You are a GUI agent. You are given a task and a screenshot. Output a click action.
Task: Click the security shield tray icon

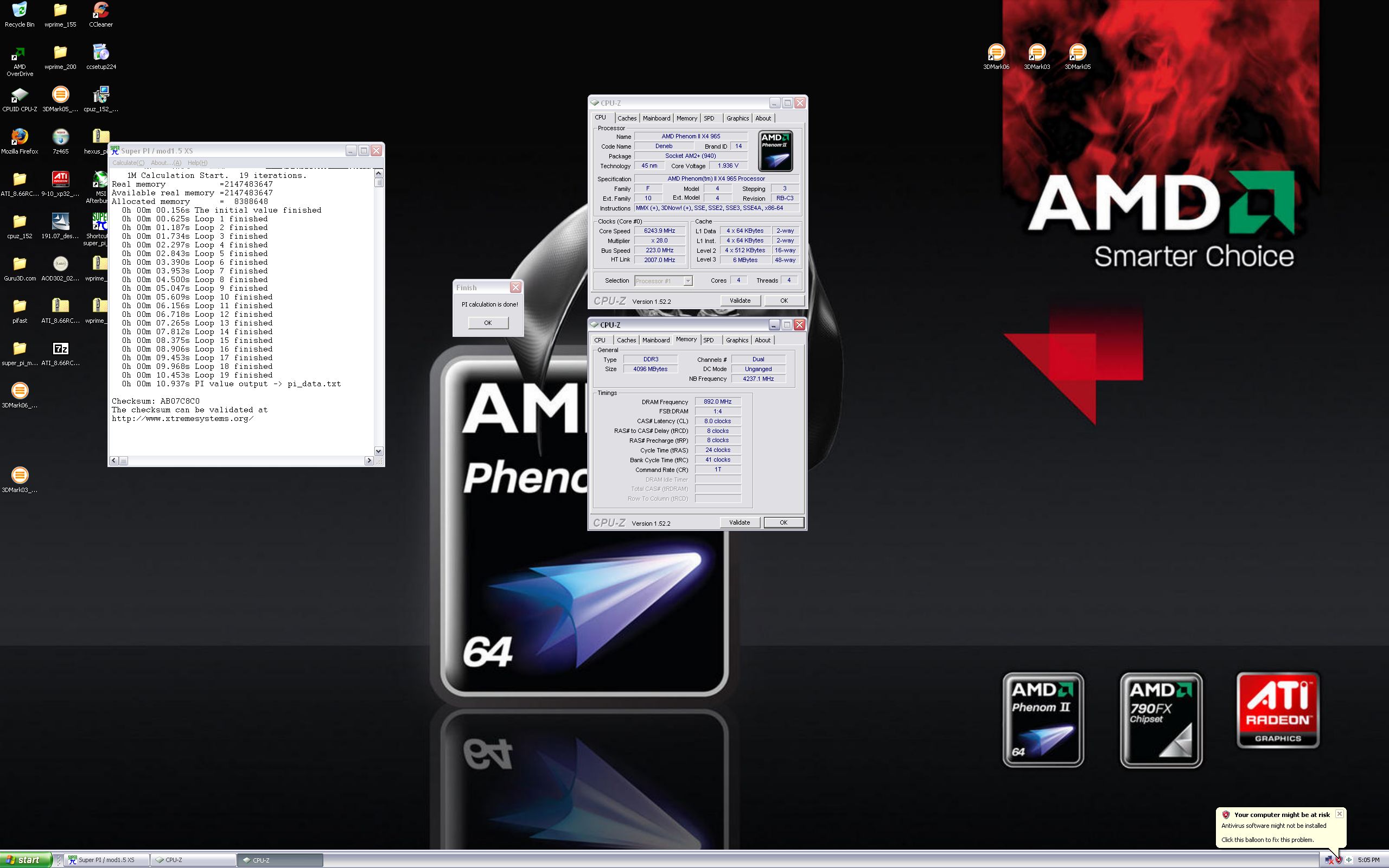(x=1339, y=860)
